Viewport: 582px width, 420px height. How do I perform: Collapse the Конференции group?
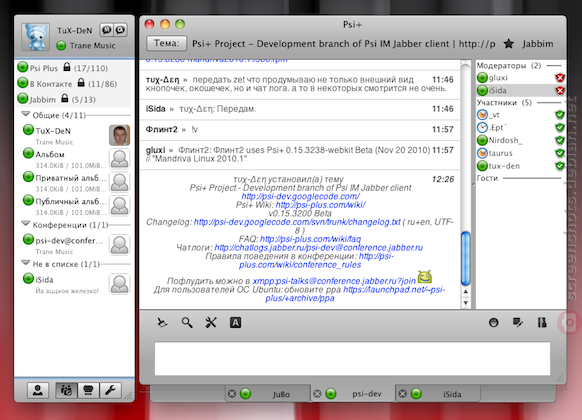coord(26,224)
